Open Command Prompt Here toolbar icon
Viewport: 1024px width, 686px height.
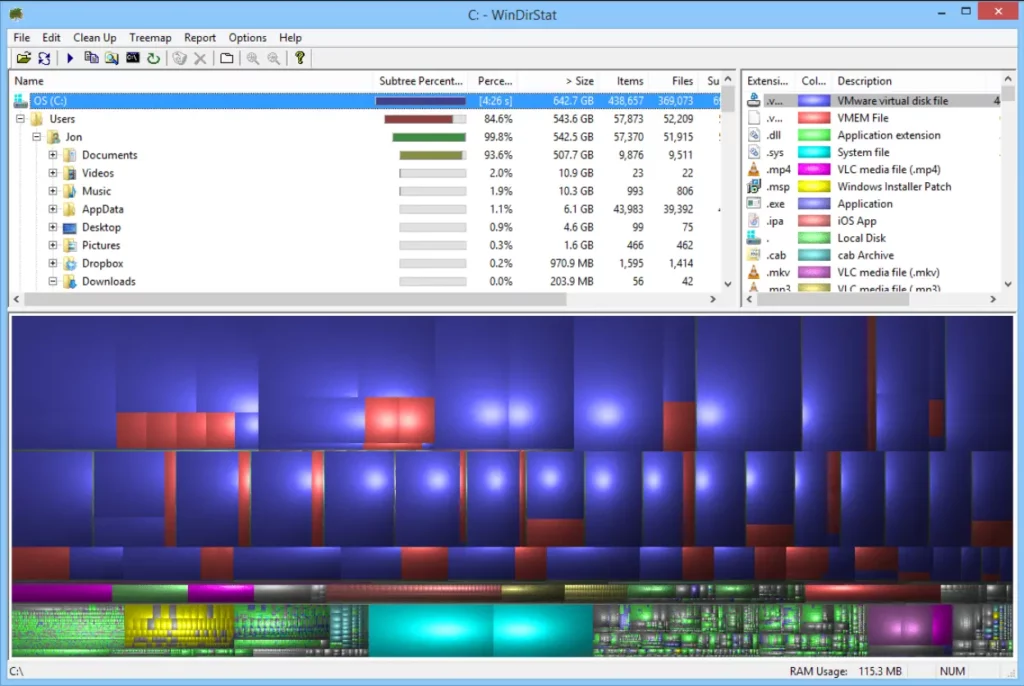tap(133, 57)
